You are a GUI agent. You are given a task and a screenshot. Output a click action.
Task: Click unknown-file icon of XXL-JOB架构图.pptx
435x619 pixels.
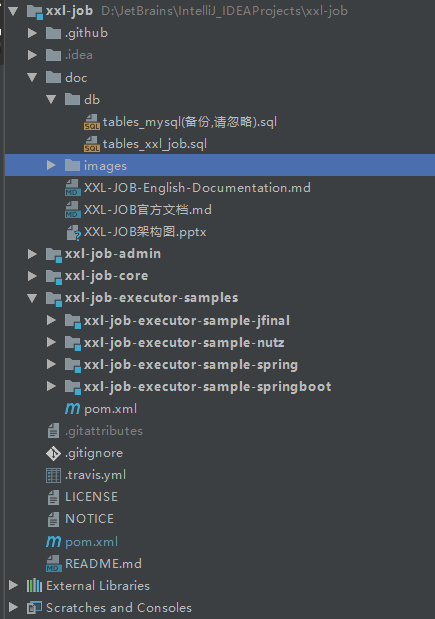click(73, 233)
